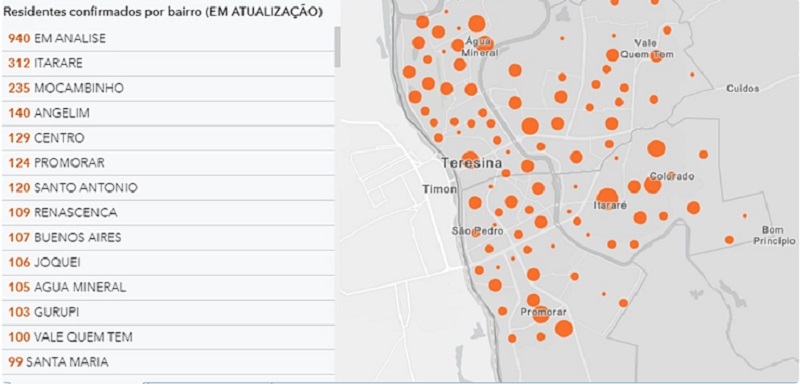
Task: Select the RENASCENCA entry
Action: pos(168,213)
